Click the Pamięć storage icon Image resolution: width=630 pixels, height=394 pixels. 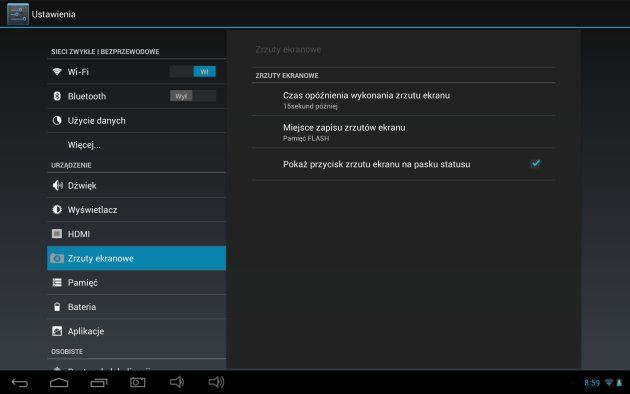[57, 282]
